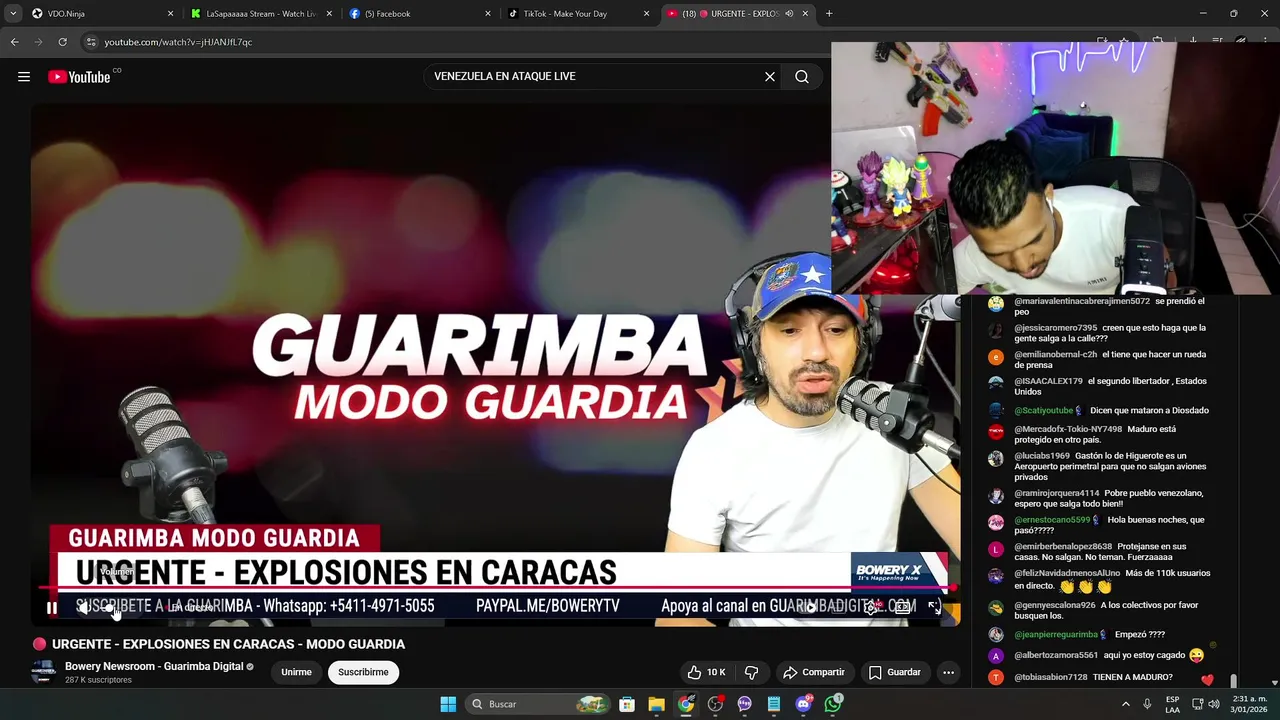Viewport: 1280px width, 720px height.
Task: Save the video with Guardar
Action: click(895, 672)
